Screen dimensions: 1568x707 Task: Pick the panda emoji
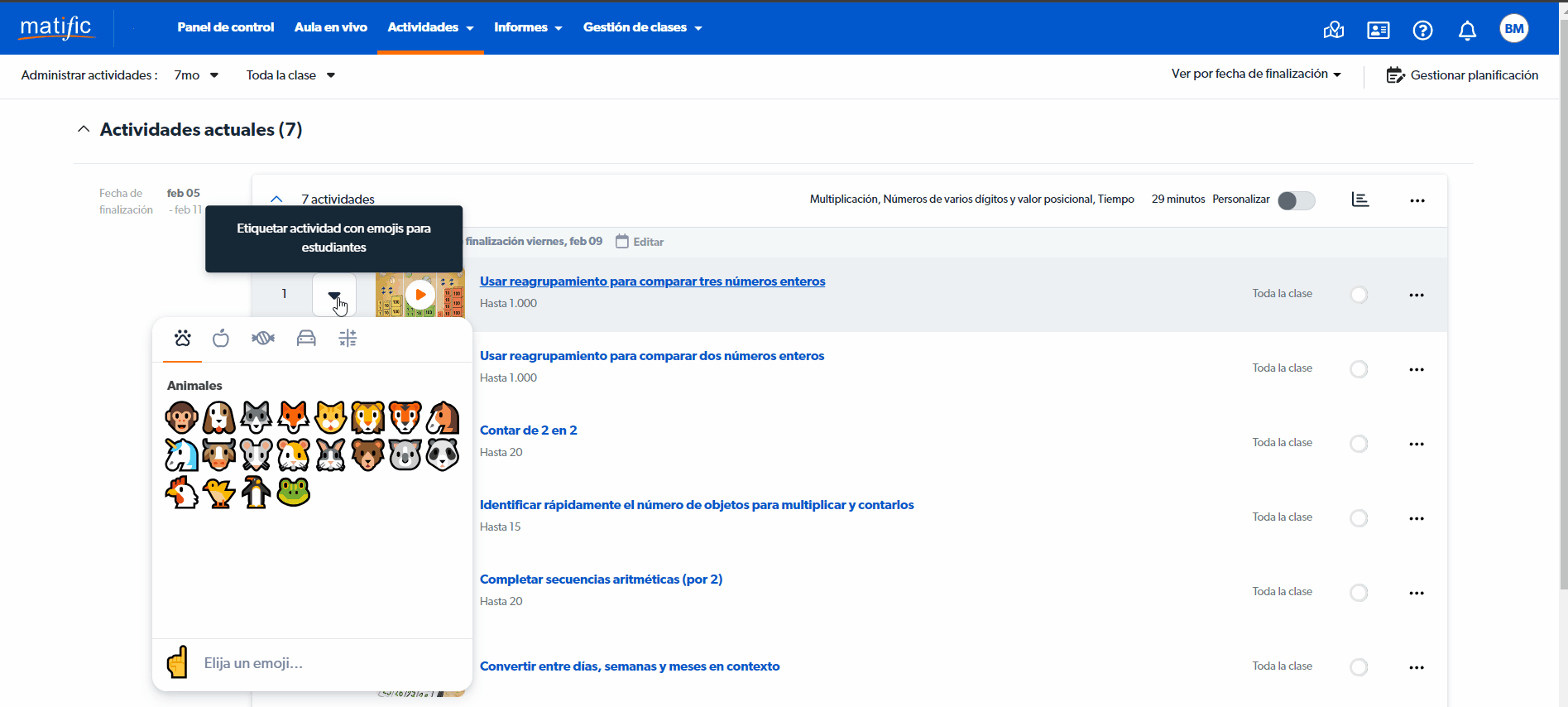443,454
